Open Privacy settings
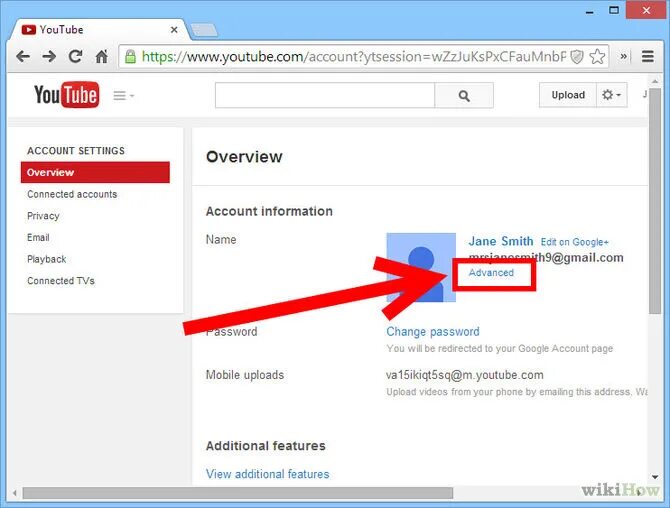The height and width of the screenshot is (508, 670). (43, 216)
